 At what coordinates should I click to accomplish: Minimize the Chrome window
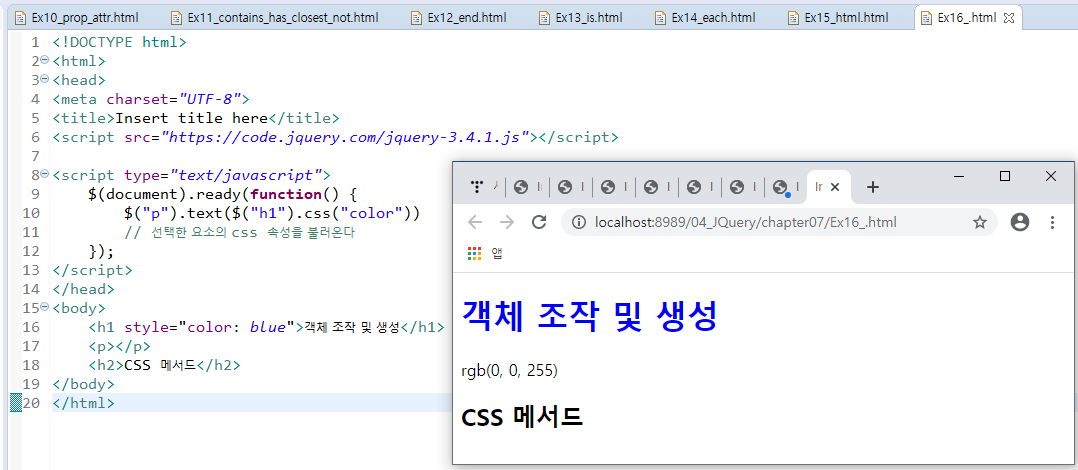tap(960, 177)
